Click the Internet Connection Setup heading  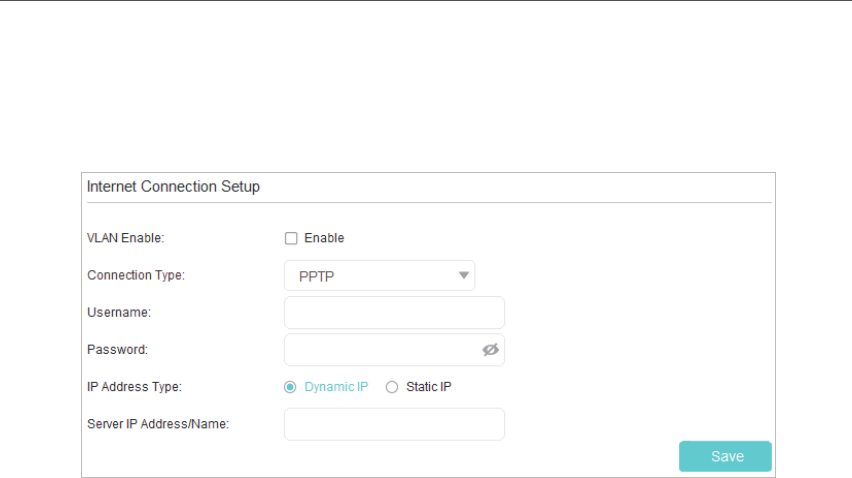point(173,187)
